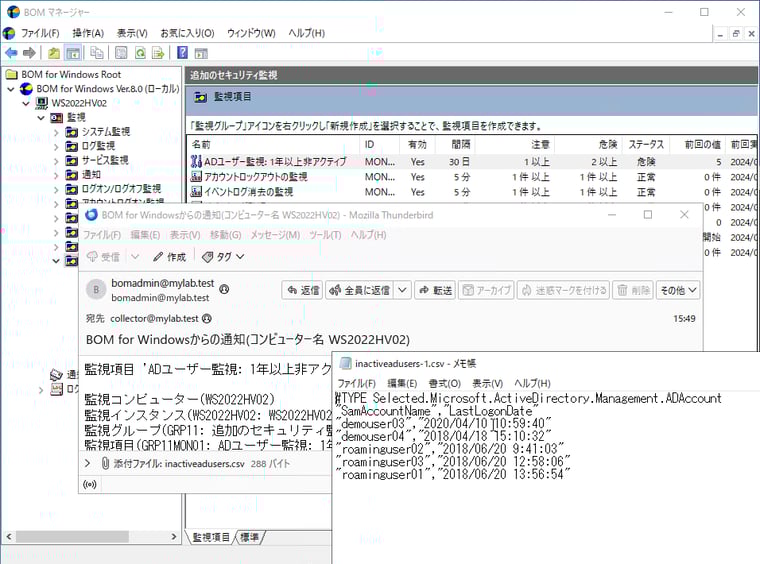
Task: Open the ヘルプ(H) menu in BOM Manager
Action: (x=306, y=33)
